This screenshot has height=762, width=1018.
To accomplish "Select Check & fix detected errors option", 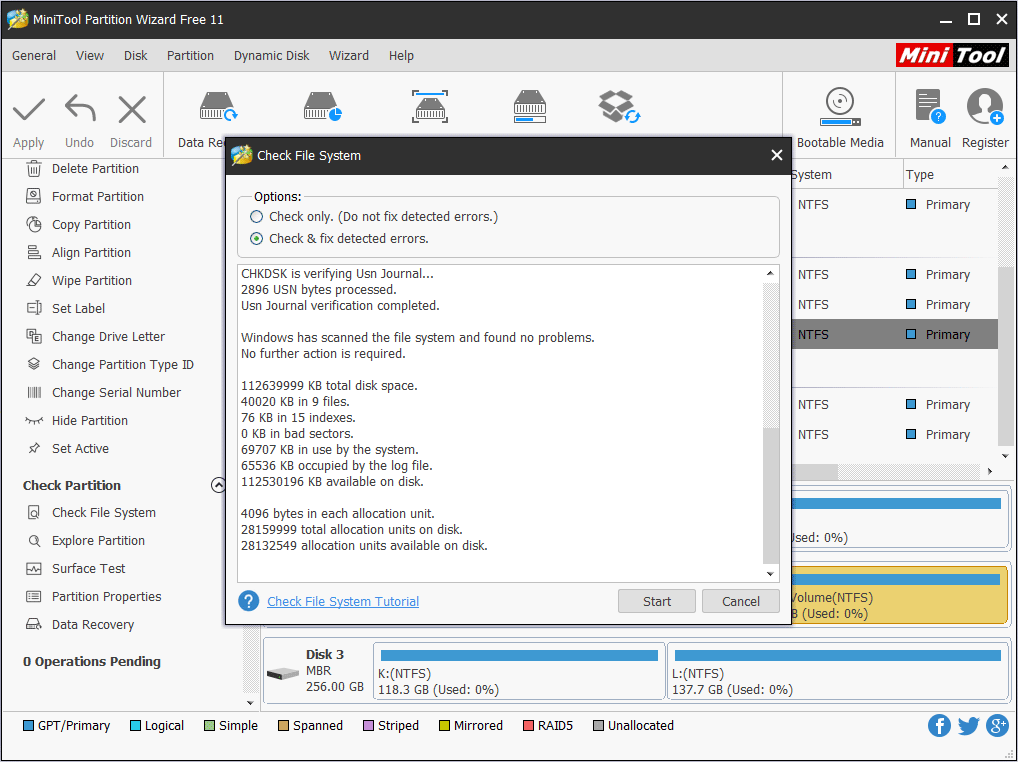I will pos(256,239).
